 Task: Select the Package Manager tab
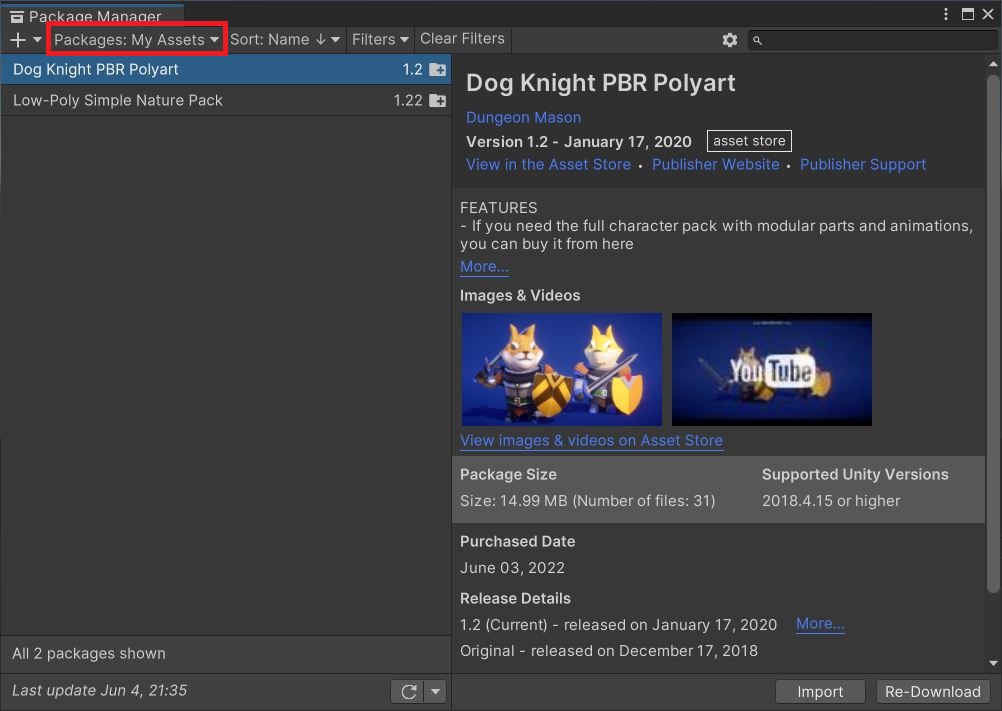click(x=93, y=15)
